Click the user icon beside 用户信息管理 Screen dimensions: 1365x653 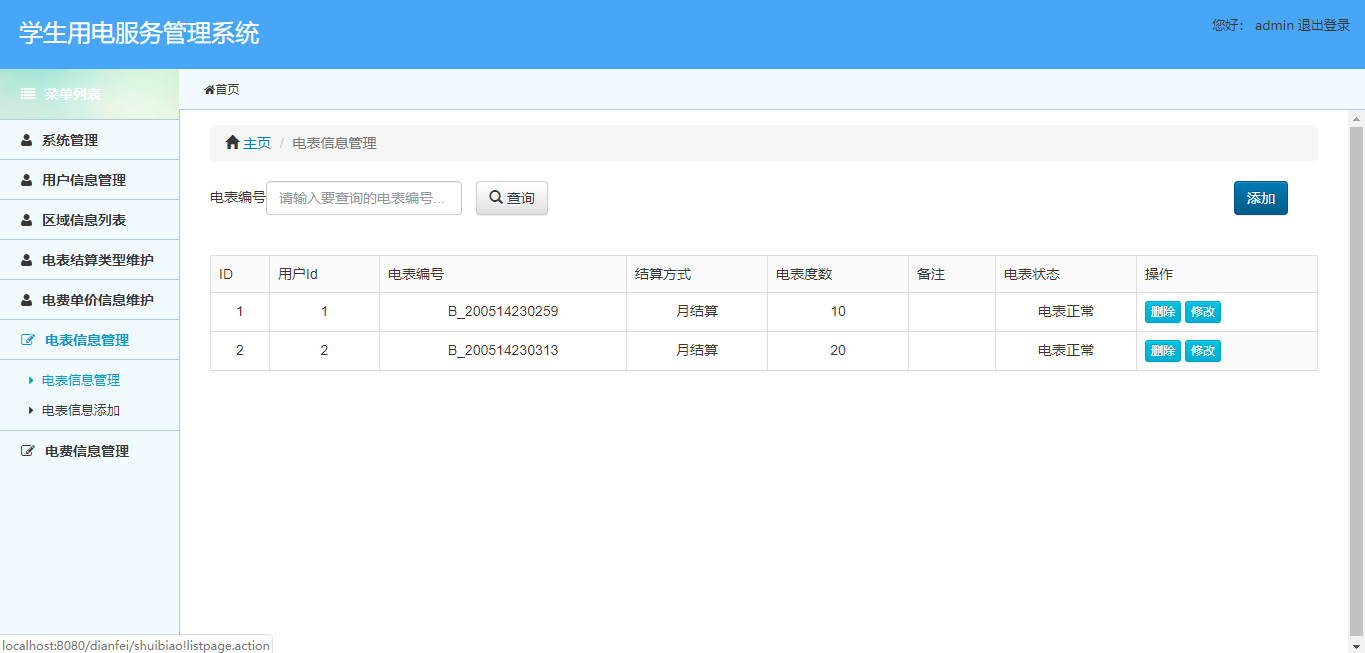tap(27, 180)
